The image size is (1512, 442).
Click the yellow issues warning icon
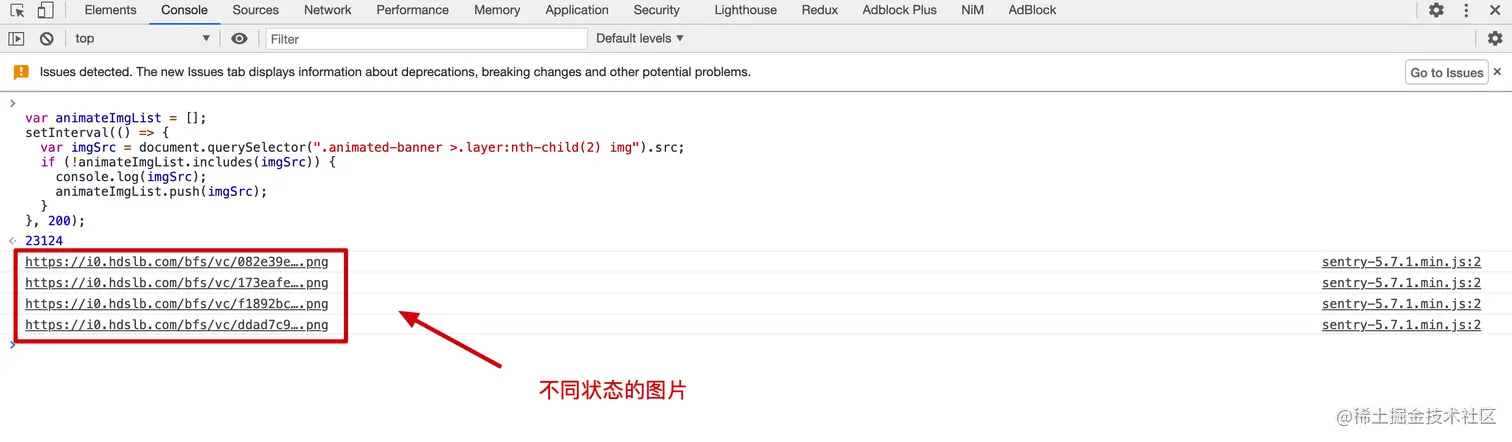[x=21, y=72]
